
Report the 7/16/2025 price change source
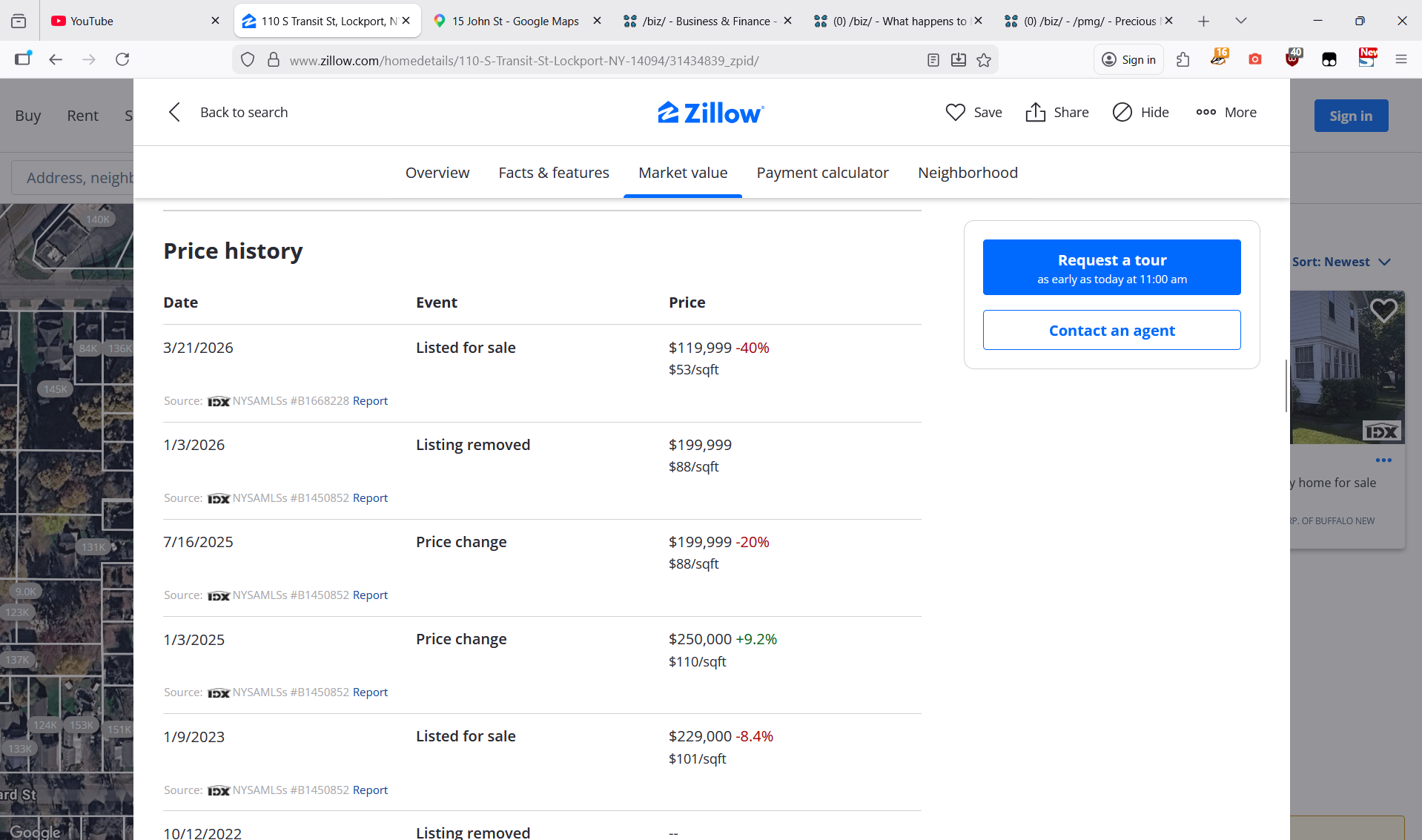click(370, 595)
